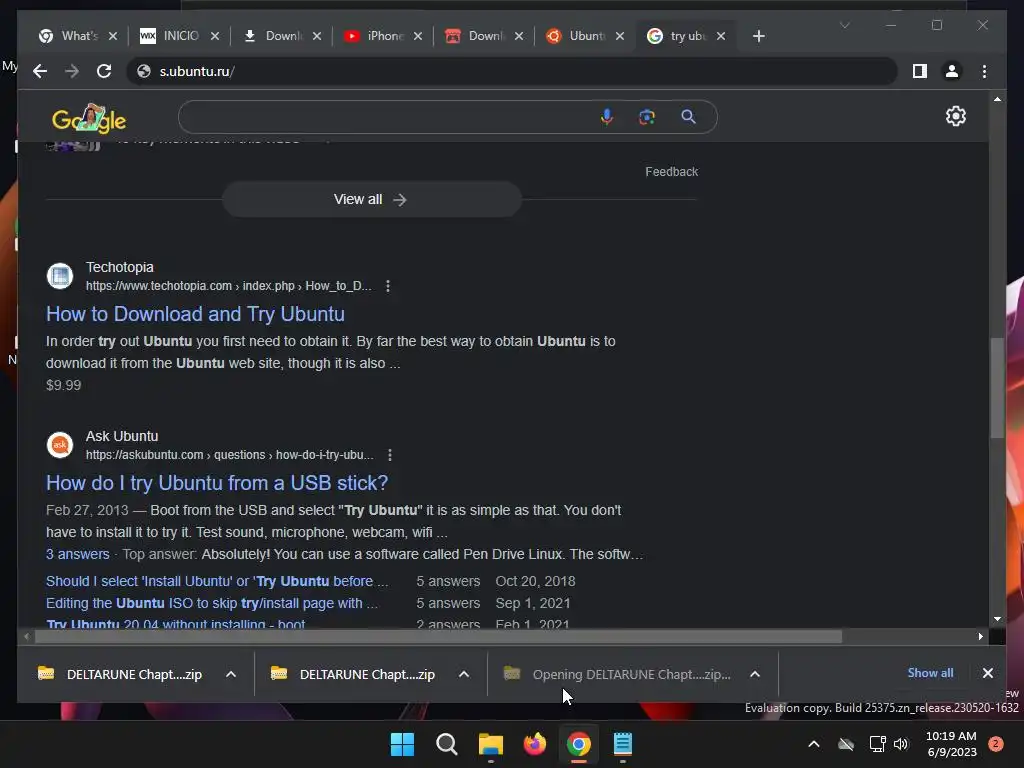
Task: Go back with the browser back arrow
Action: coord(40,71)
